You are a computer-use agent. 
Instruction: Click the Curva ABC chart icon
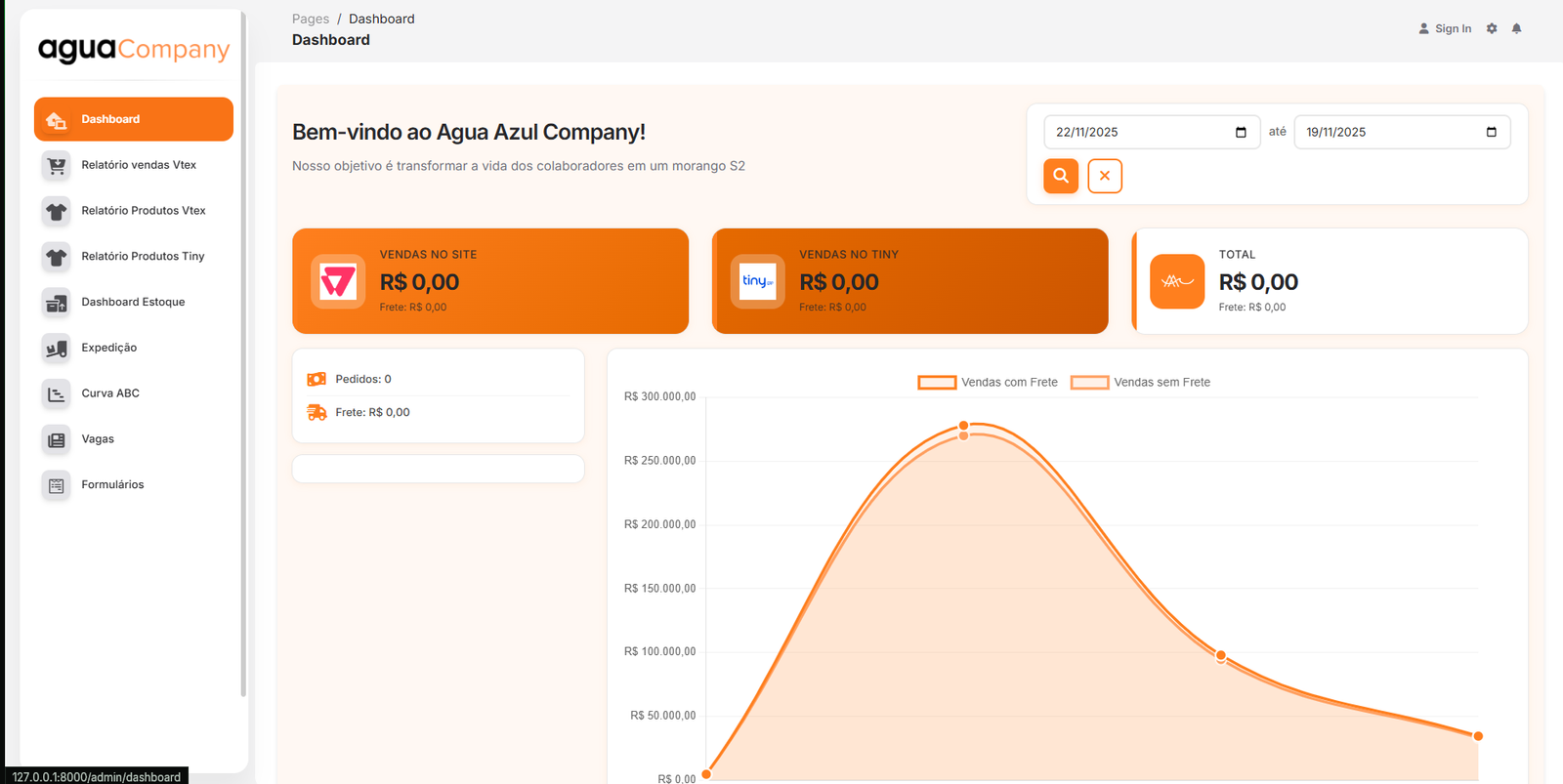click(57, 393)
